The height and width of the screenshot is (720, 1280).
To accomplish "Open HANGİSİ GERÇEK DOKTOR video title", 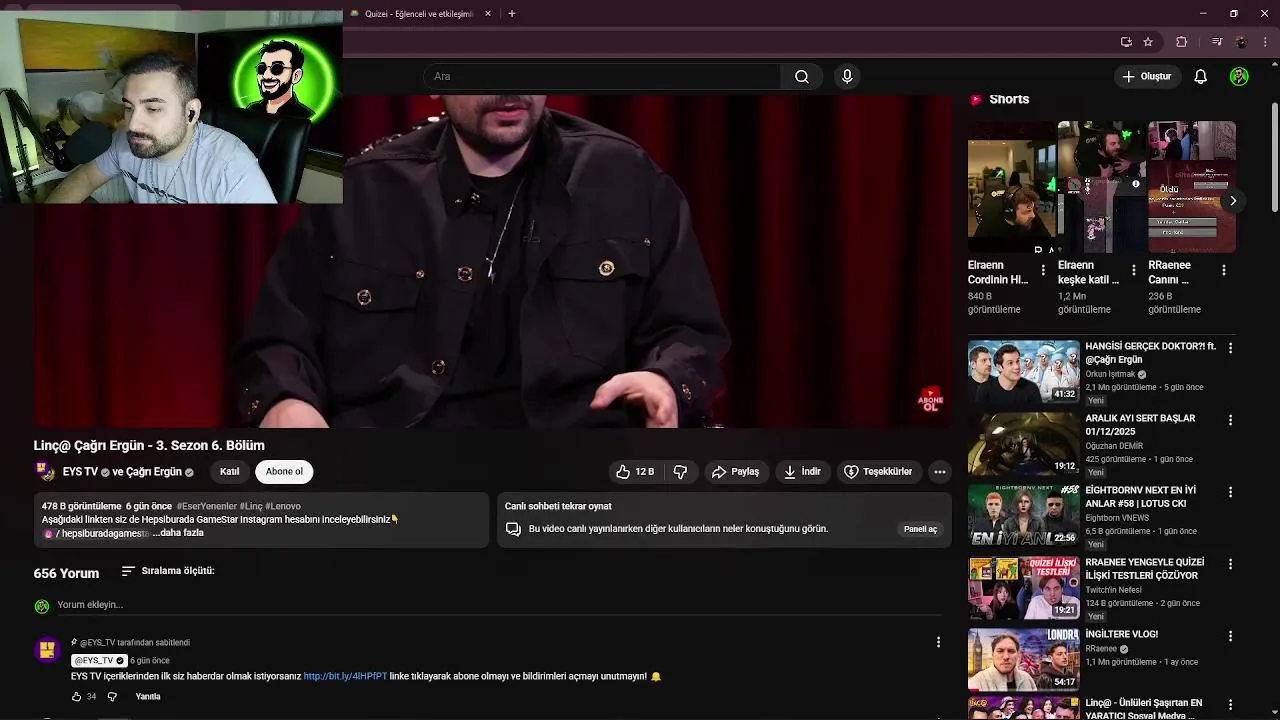I will point(1150,353).
